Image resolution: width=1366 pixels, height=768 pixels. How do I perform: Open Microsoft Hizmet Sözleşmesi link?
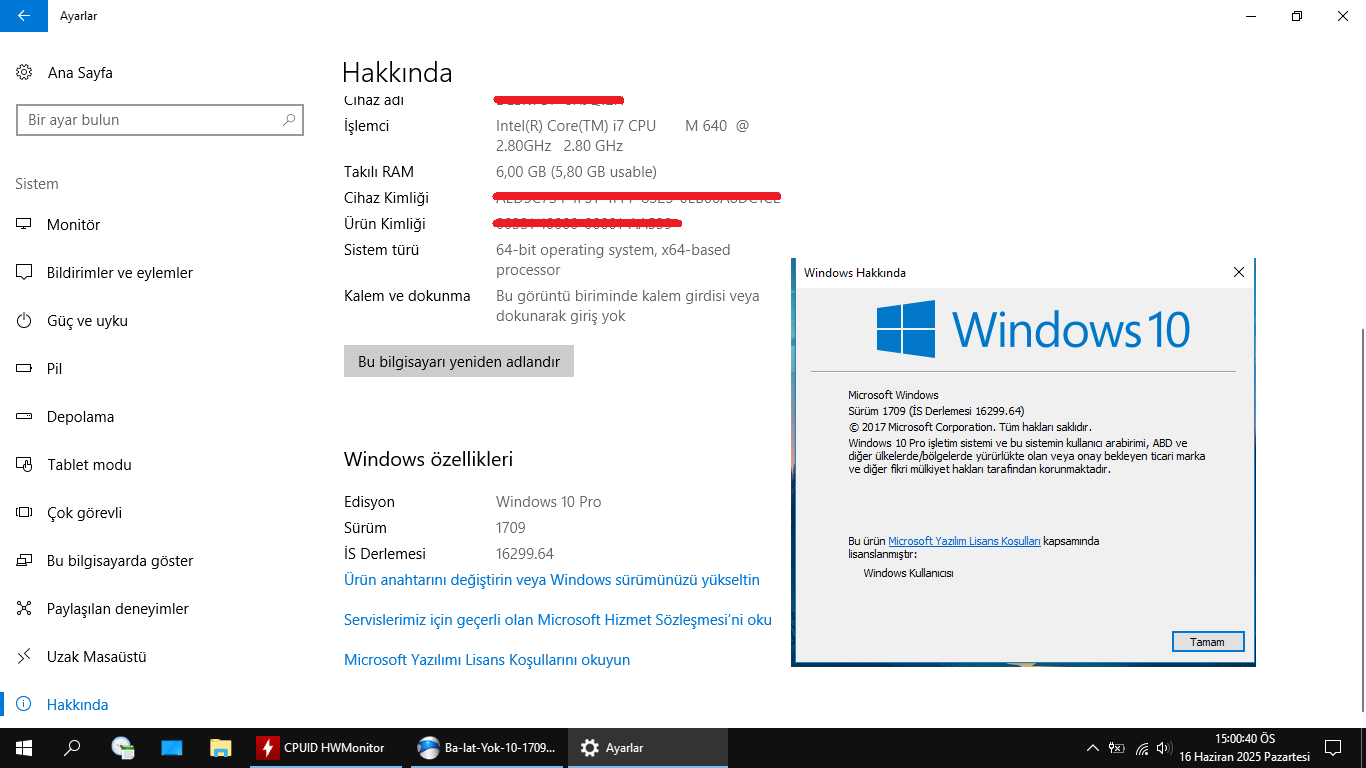point(558,620)
